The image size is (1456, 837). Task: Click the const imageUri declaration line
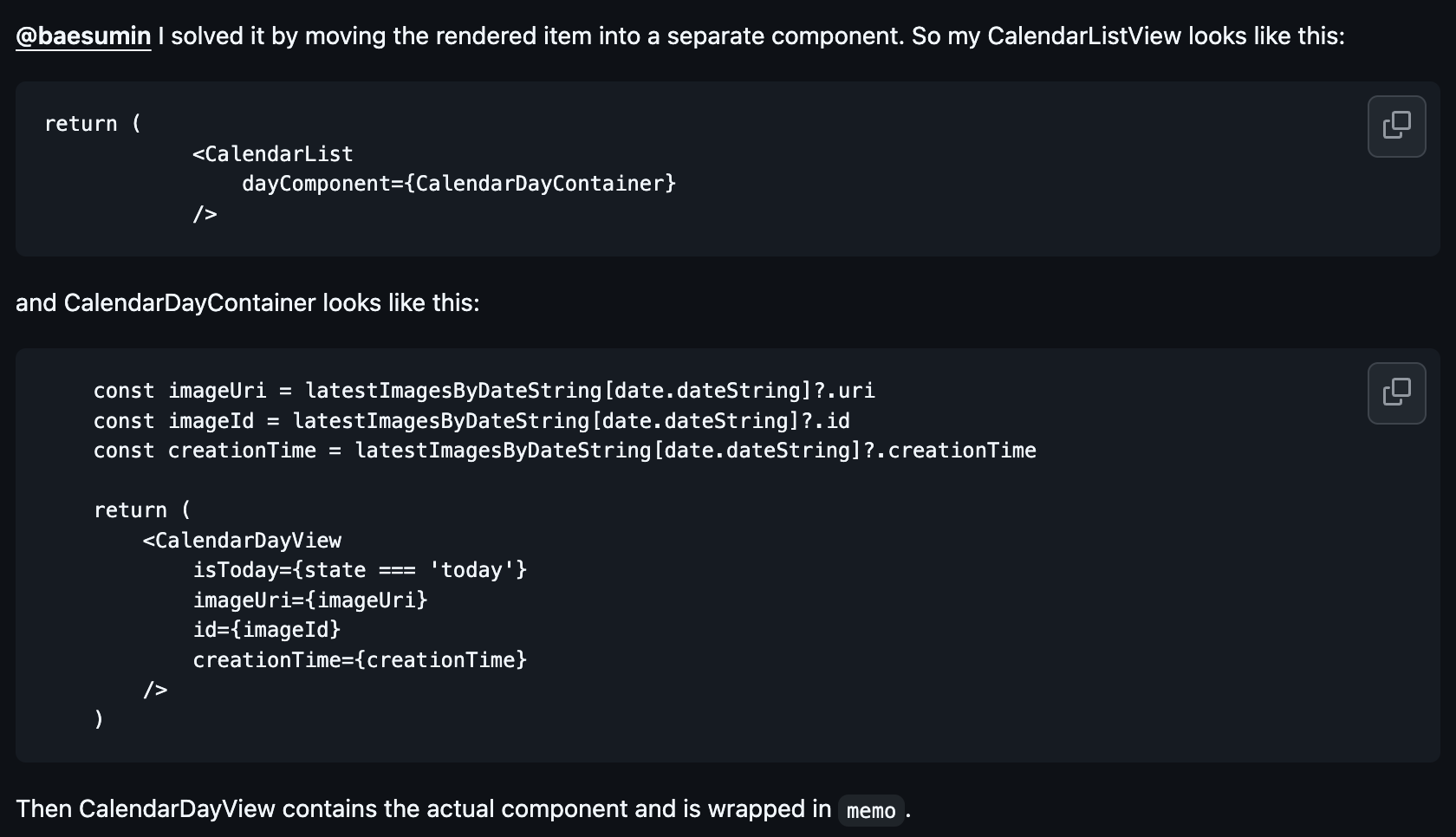pos(484,391)
